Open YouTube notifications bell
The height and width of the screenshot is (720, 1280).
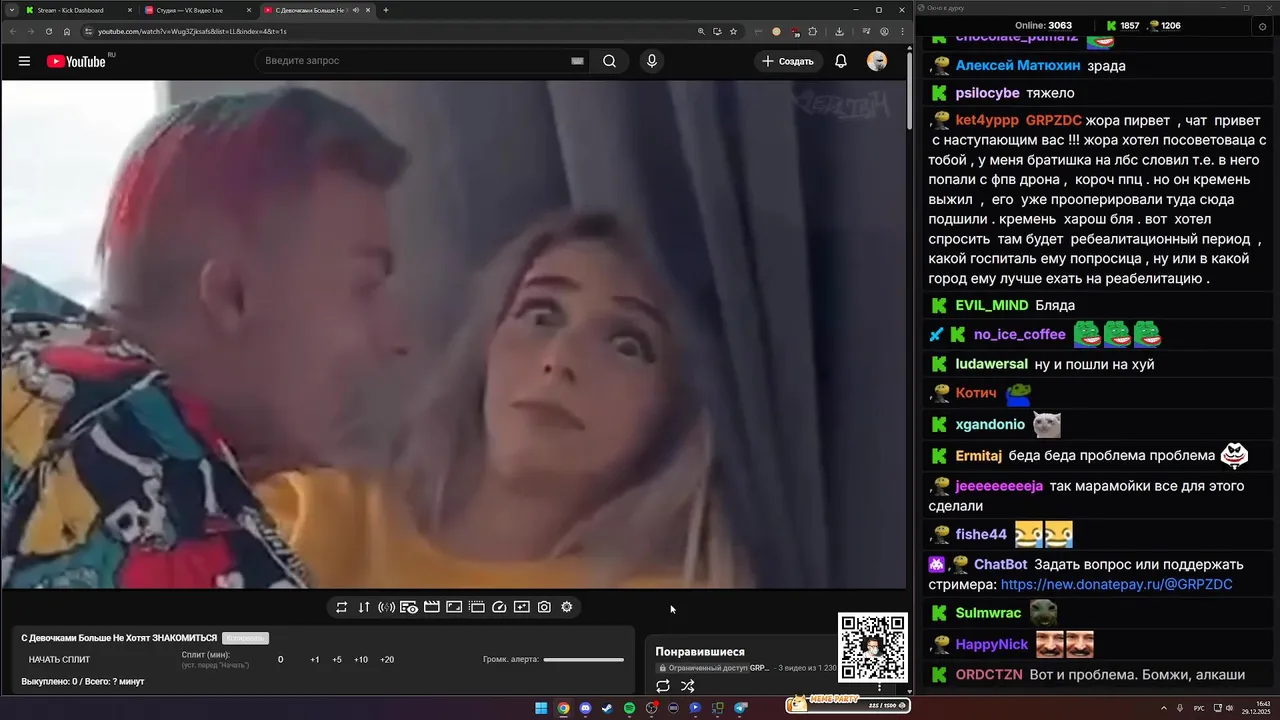click(841, 61)
